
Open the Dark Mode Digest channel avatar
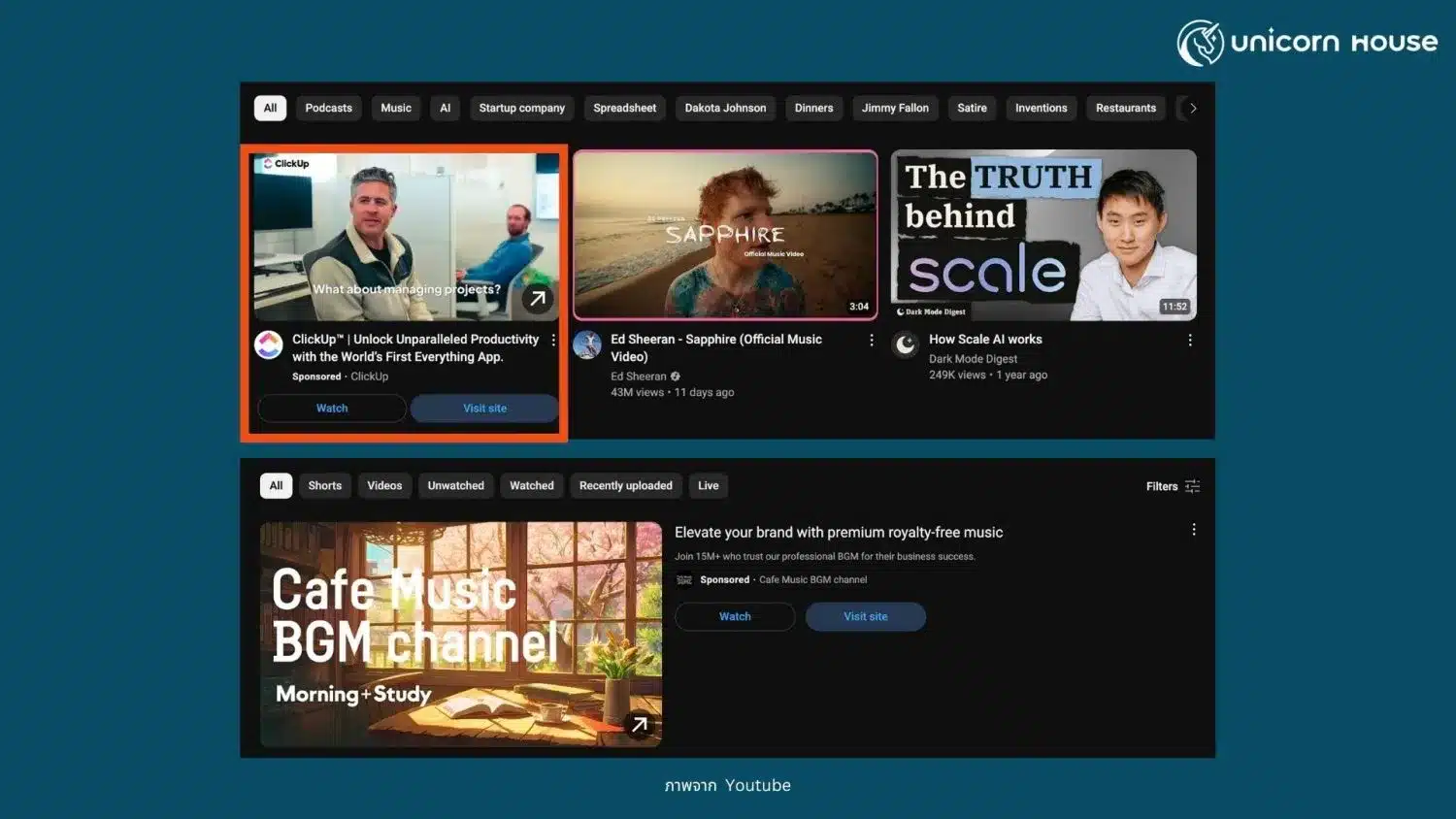click(x=906, y=344)
